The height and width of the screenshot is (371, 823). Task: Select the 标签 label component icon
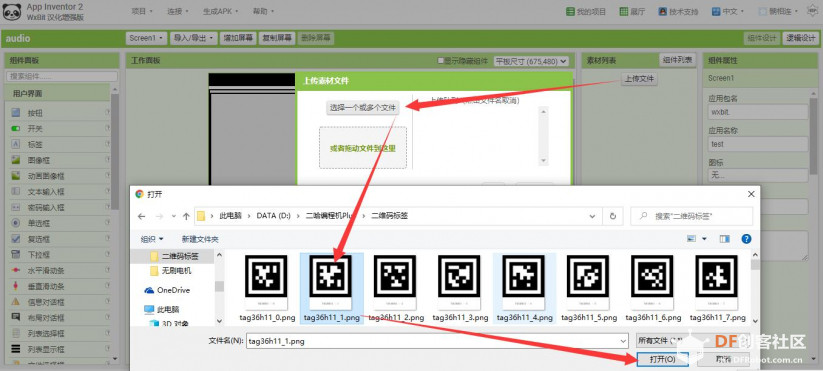pos(16,144)
